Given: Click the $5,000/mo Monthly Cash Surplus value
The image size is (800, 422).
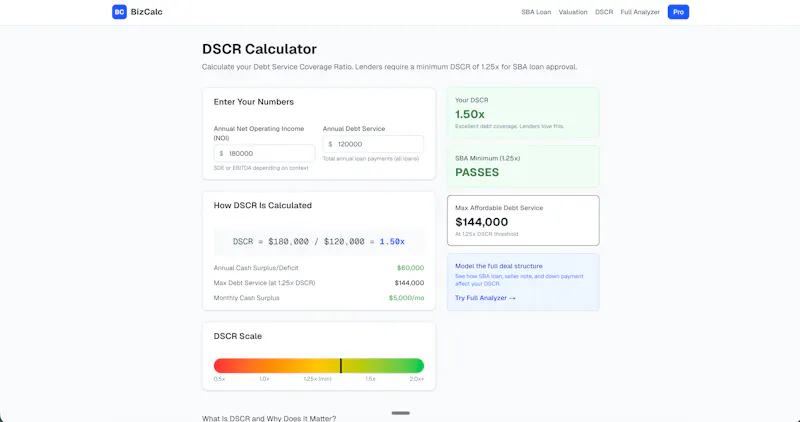Looking at the screenshot, I should pos(406,298).
